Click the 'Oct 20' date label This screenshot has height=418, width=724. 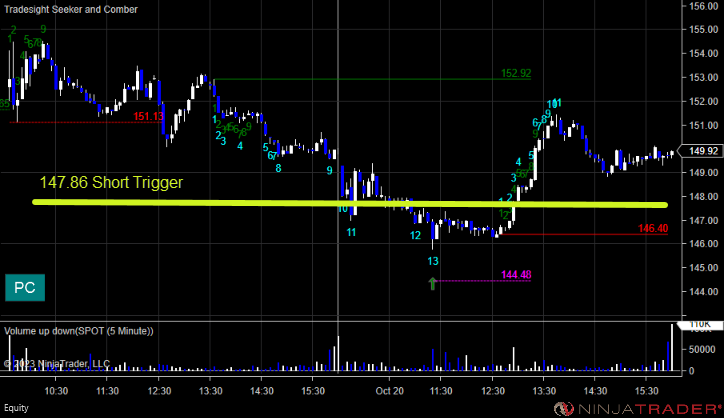point(389,391)
